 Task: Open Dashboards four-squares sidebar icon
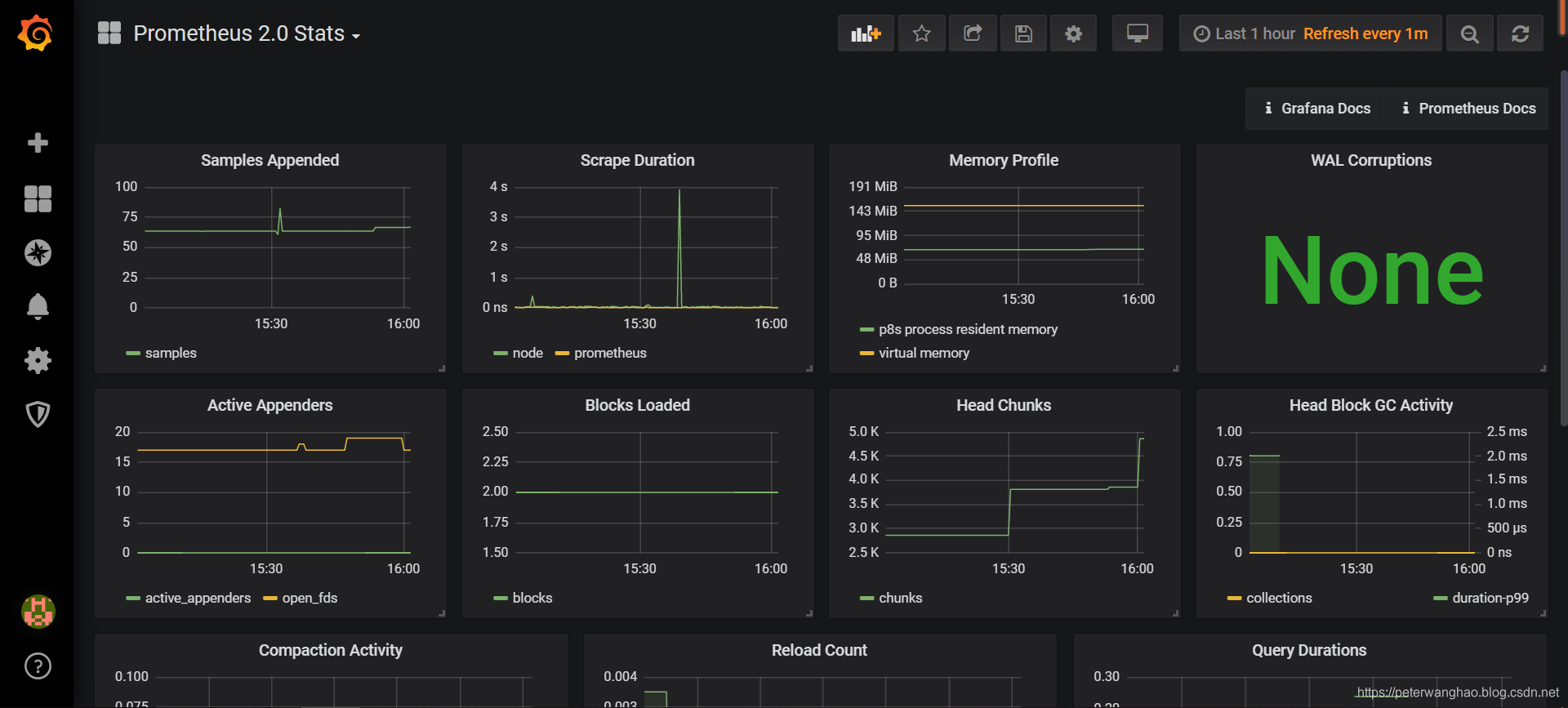(38, 198)
